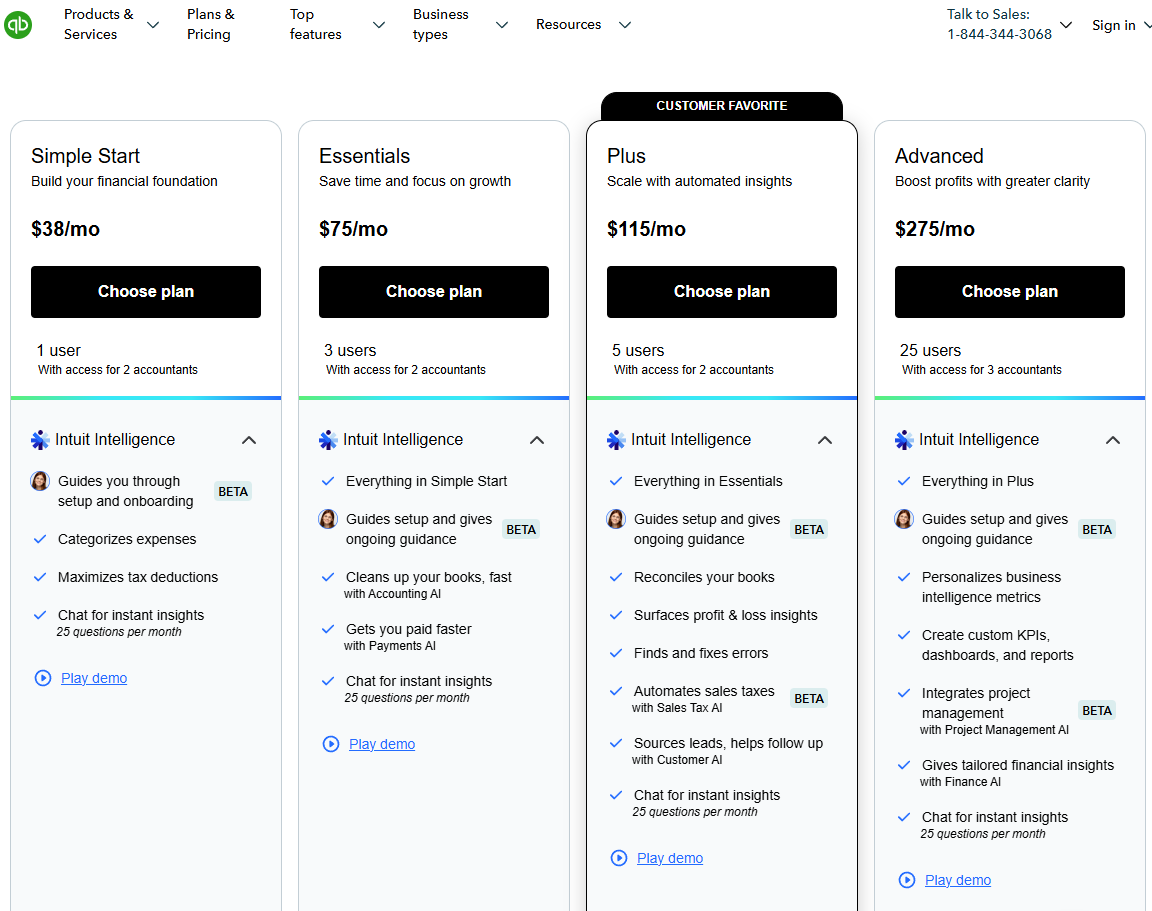The image size is (1152, 911).
Task: Click "Cleans up your books, fast" text
Action: tap(428, 577)
